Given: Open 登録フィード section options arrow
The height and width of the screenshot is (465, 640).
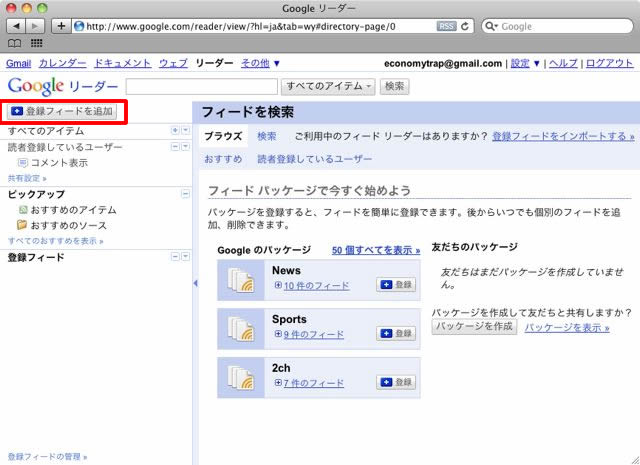Looking at the screenshot, I should pos(186,256).
